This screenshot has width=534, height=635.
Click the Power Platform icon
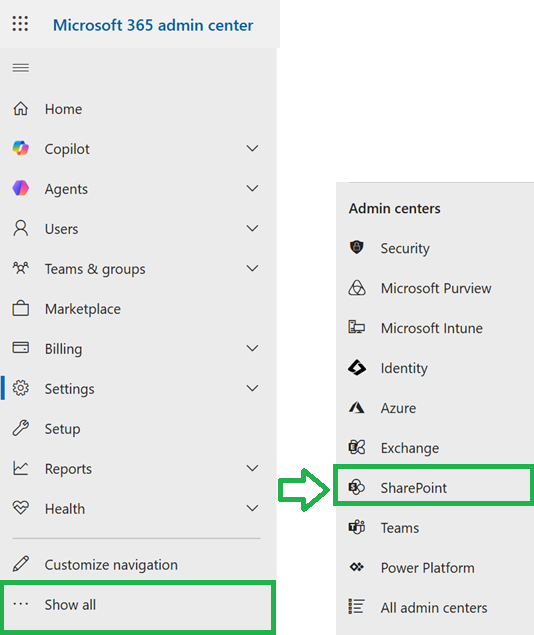pyautogui.click(x=357, y=567)
